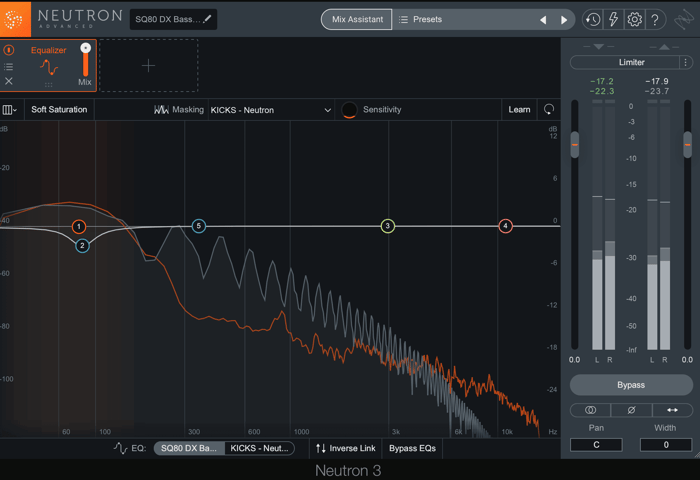
Task: Select EQ node 1
Action: pos(79,227)
